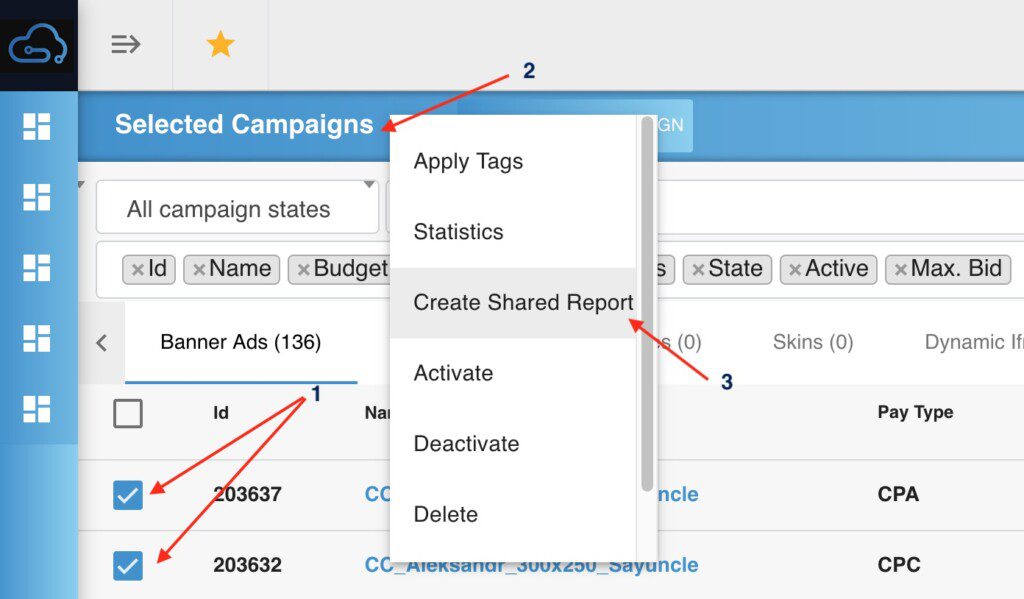Switch to the Banner Ads tab
Image resolution: width=1024 pixels, height=599 pixels.
[240, 343]
